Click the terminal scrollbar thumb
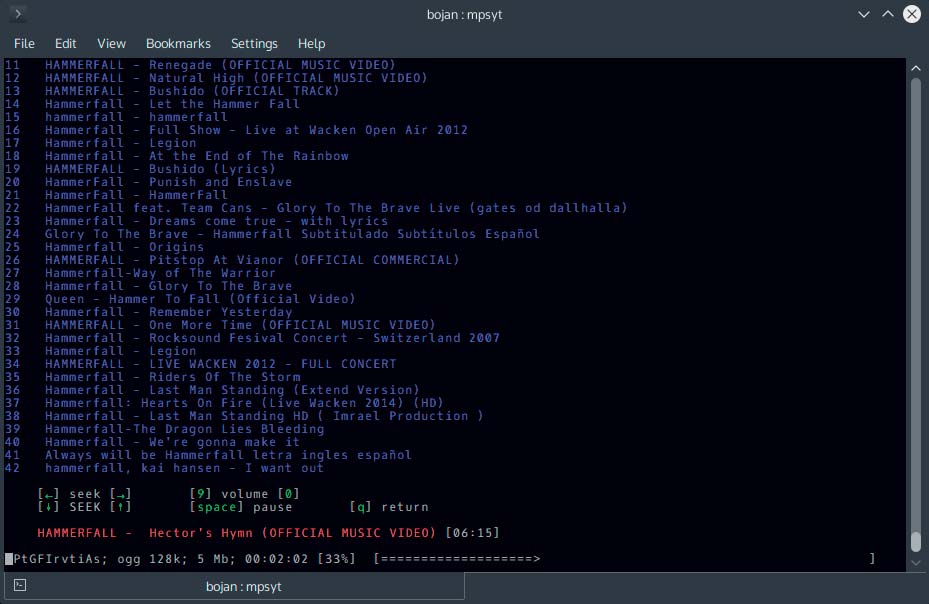Viewport: 929px width, 604px height. pyautogui.click(x=916, y=541)
